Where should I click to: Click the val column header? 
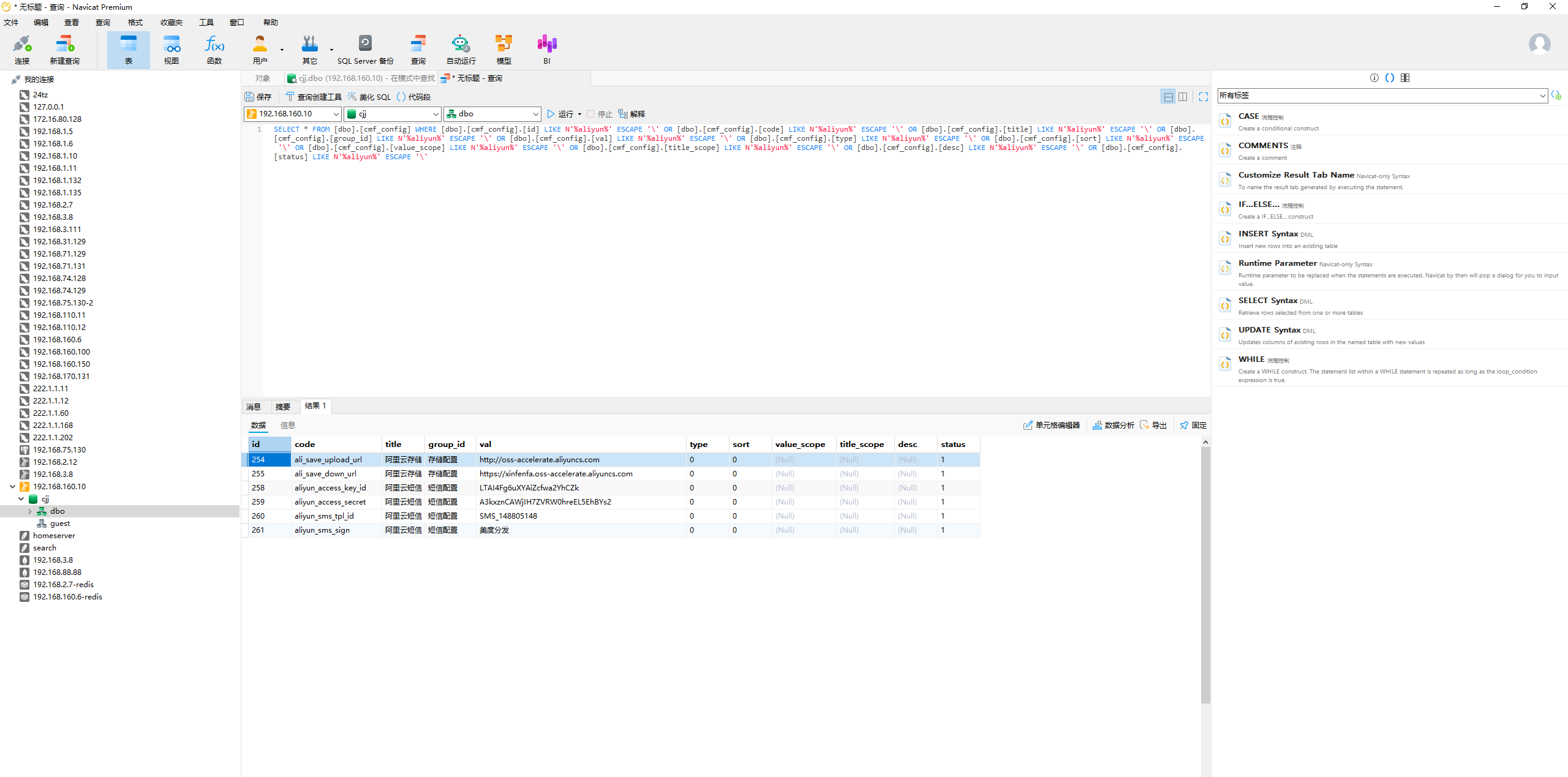[581, 445]
